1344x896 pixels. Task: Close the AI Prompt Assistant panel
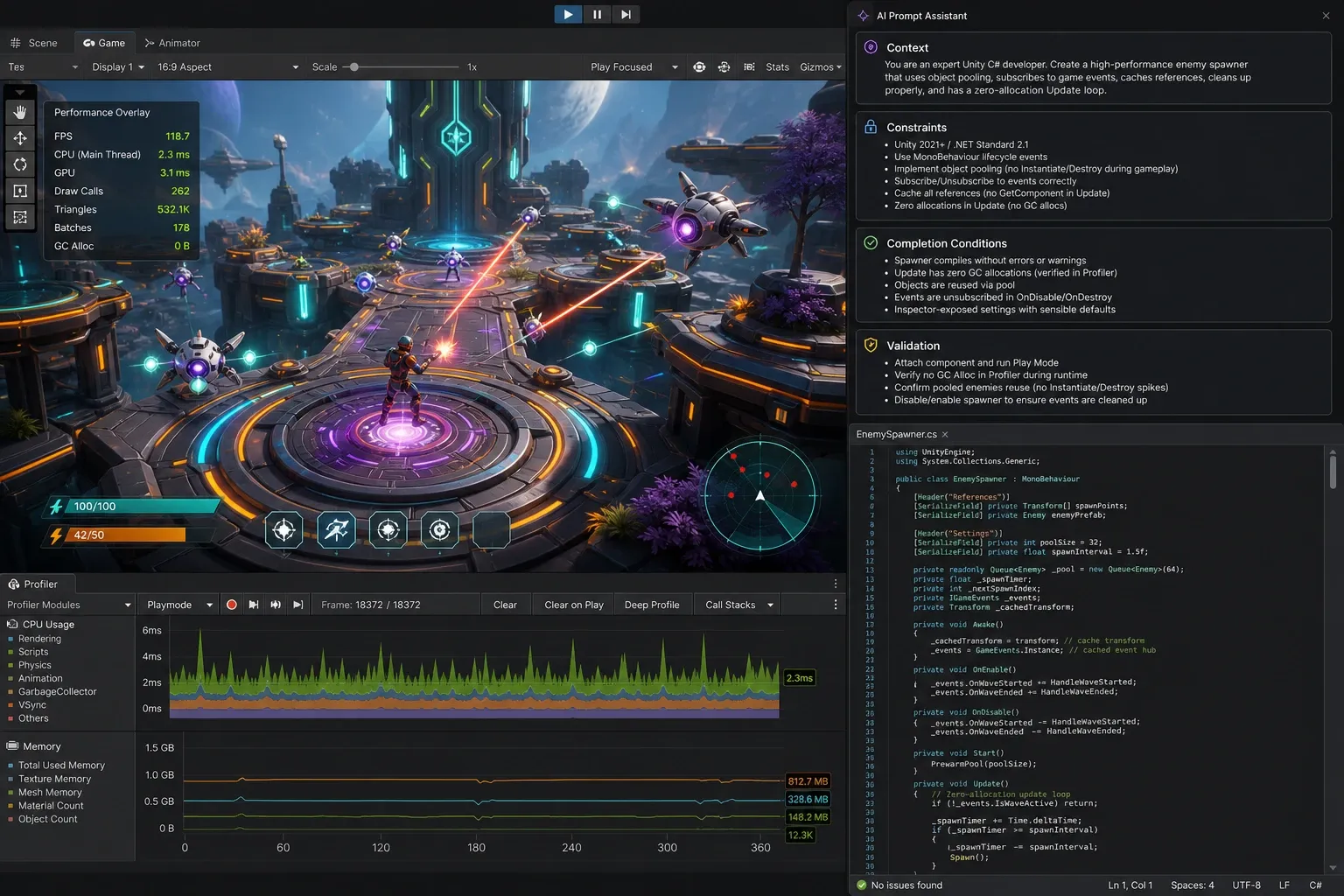[1326, 16]
